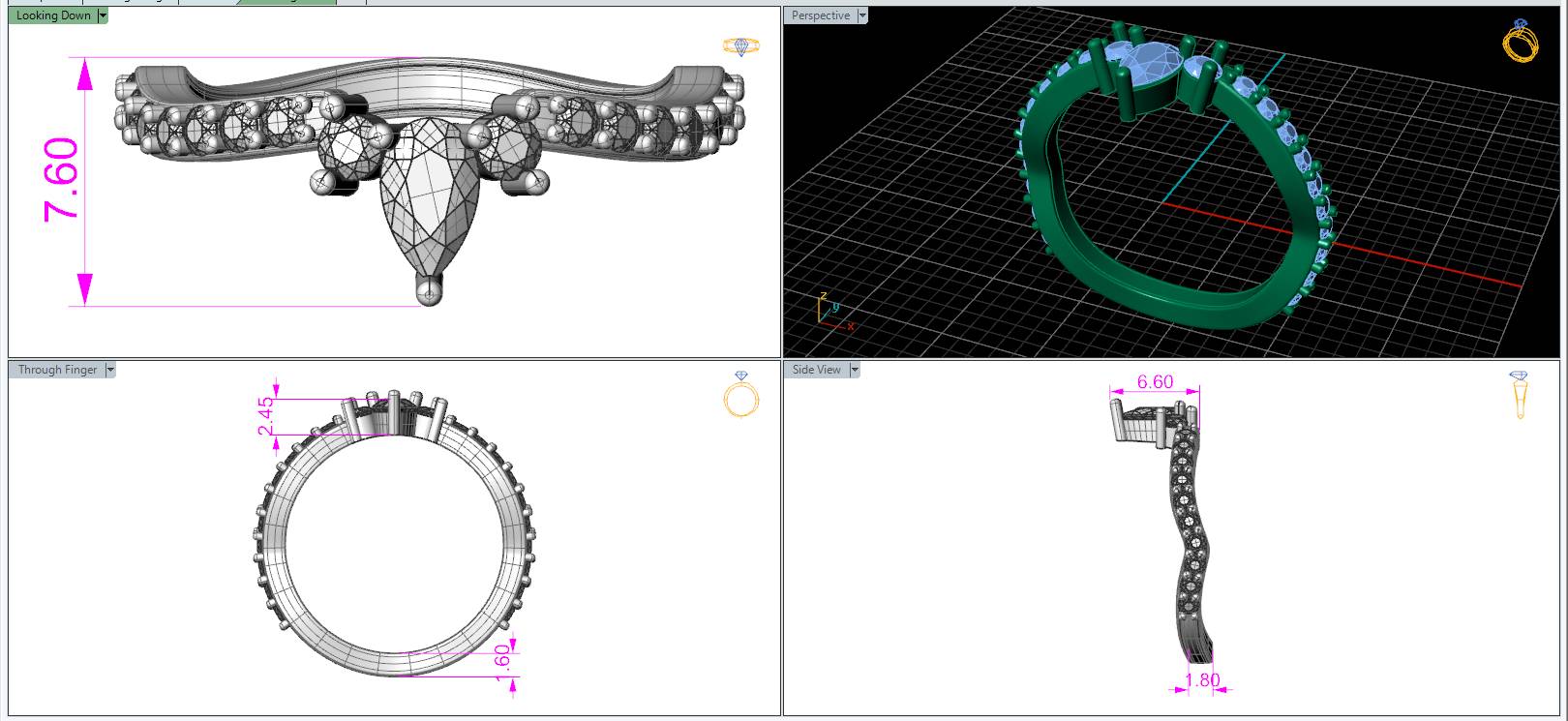Image resolution: width=1568 pixels, height=721 pixels.
Task: Click the ring orientation icon in Through Finger view
Action: pos(741,395)
